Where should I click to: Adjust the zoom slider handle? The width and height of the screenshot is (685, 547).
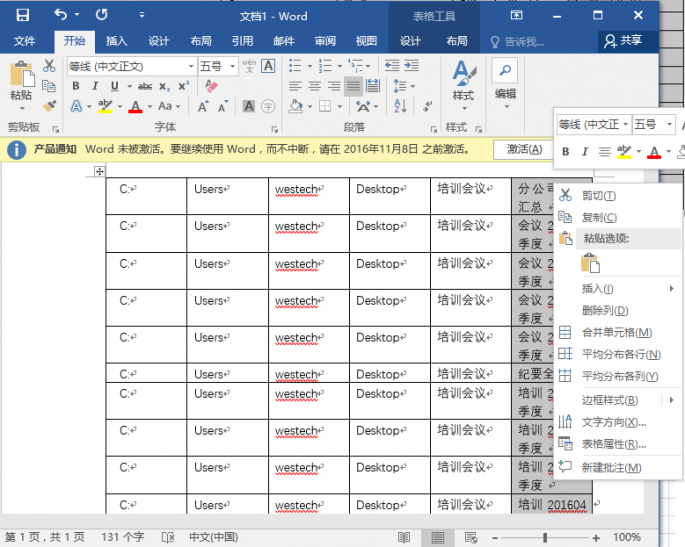click(545, 537)
